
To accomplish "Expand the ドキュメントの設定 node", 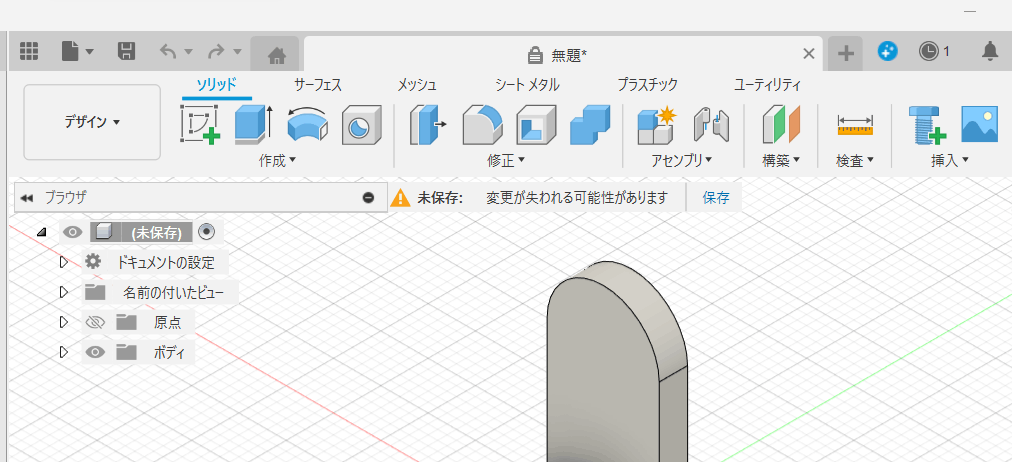I will pos(63,261).
